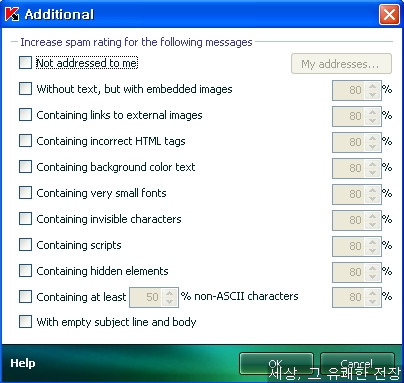Image resolution: width=404 pixels, height=383 pixels.
Task: Dismiss the dialog with Cancel
Action: (x=357, y=364)
